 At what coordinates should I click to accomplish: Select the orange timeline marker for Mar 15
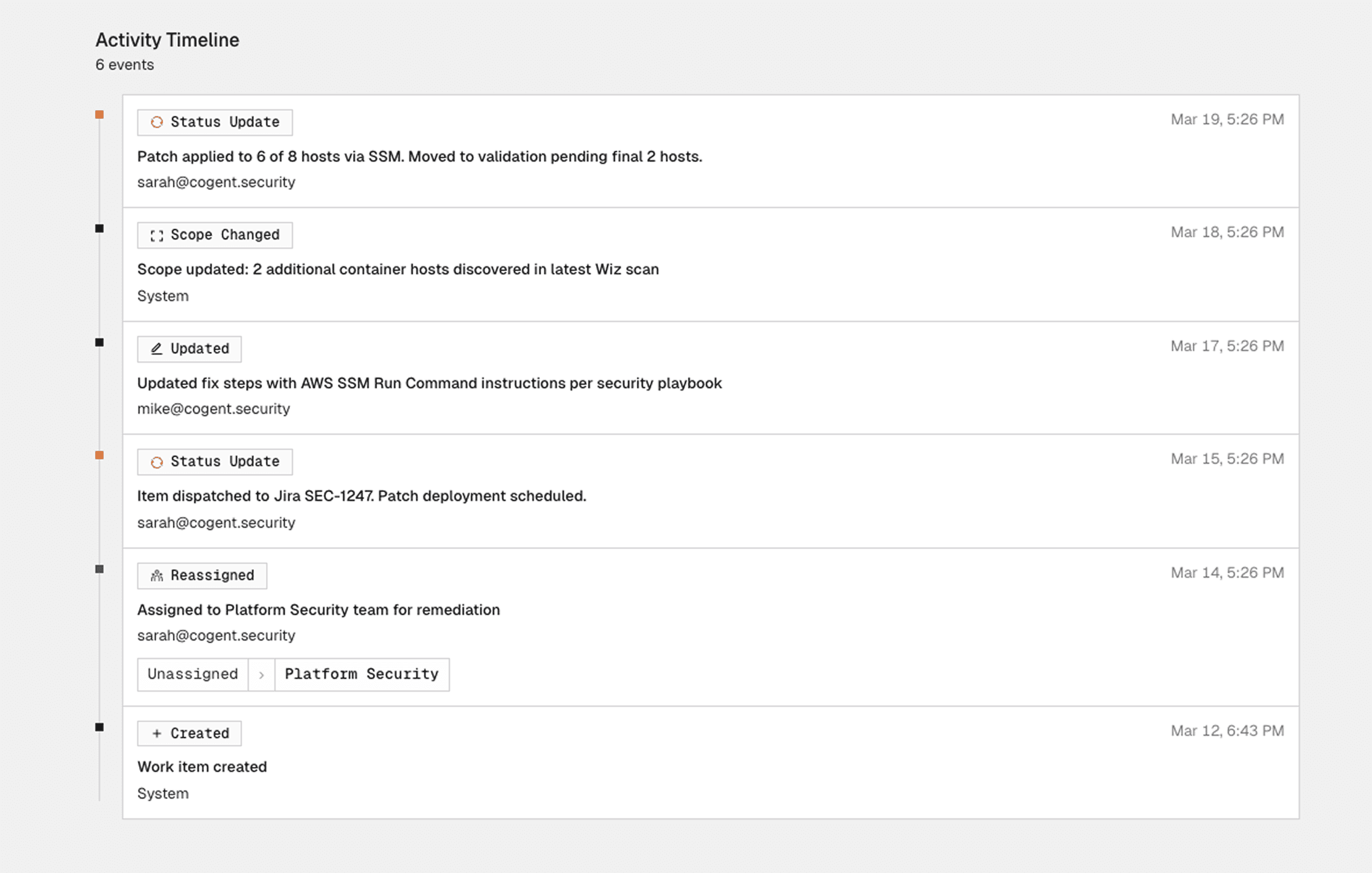(x=99, y=455)
